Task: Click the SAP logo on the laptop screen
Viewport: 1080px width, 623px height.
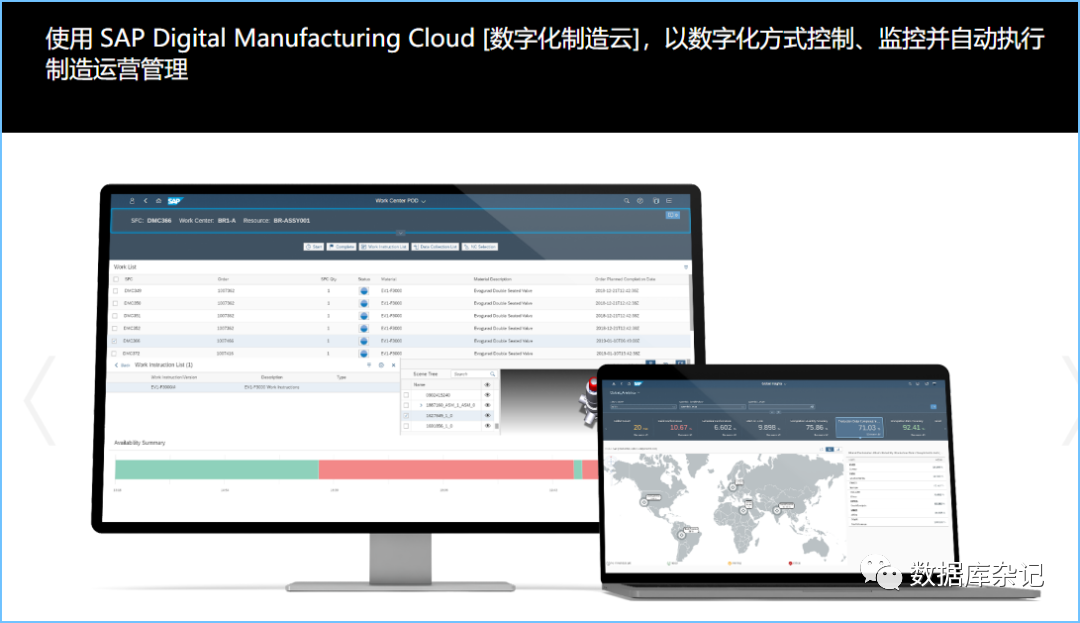Action: (x=638, y=383)
